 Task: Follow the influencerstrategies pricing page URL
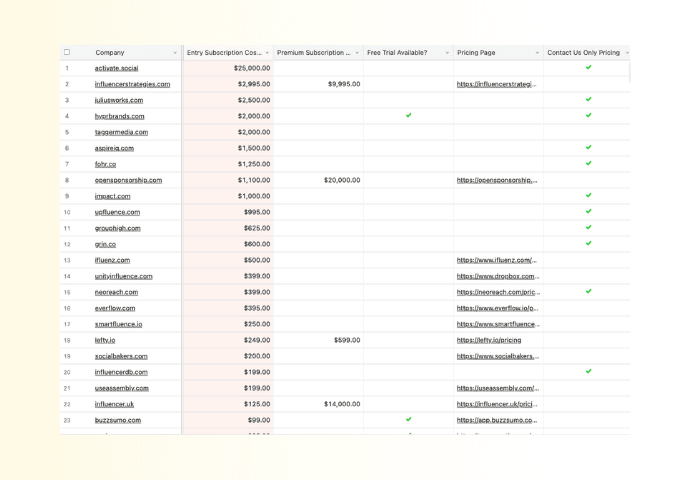point(496,84)
